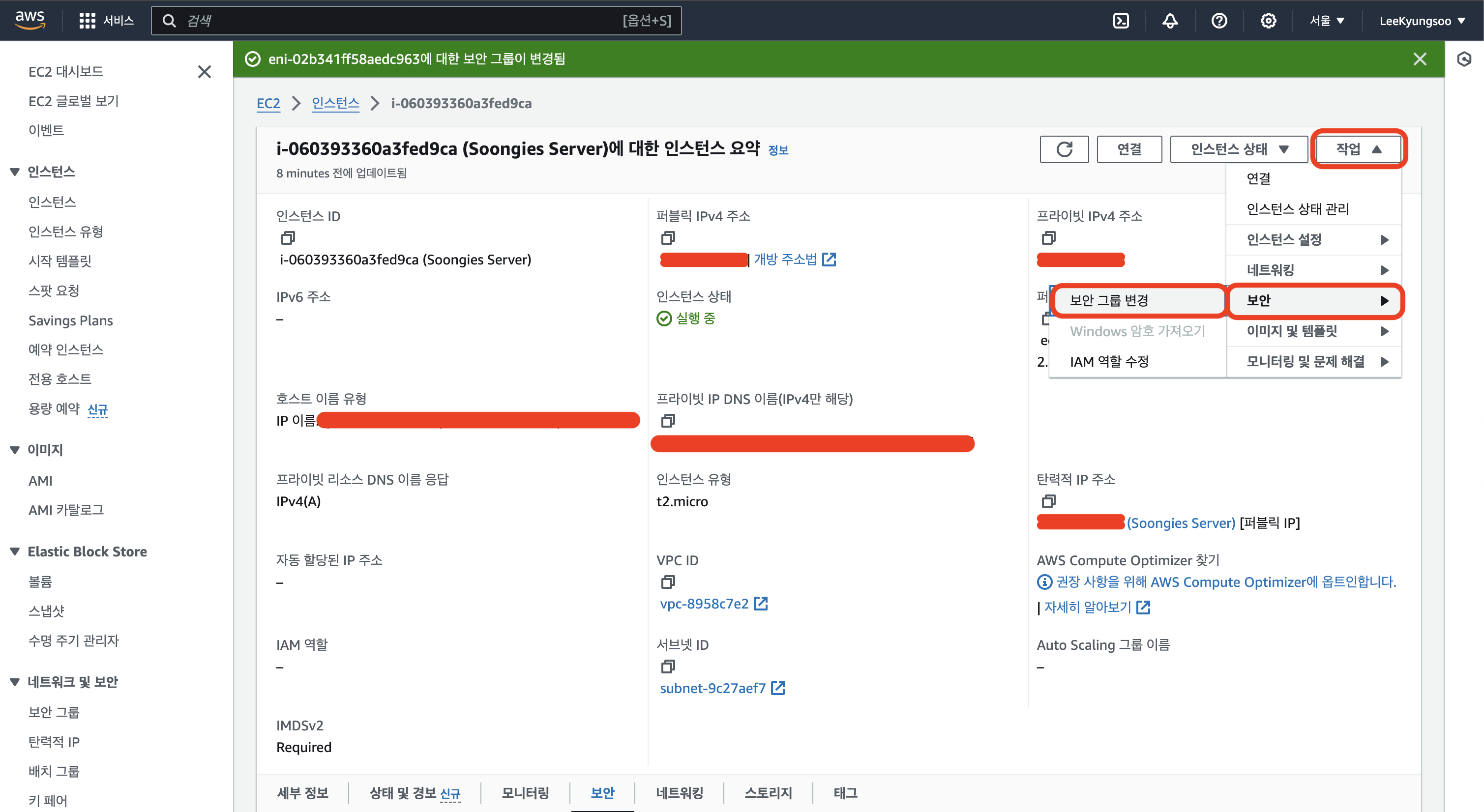Select 연결 in the actions menu
This screenshot has height=812, width=1484.
(1313, 178)
